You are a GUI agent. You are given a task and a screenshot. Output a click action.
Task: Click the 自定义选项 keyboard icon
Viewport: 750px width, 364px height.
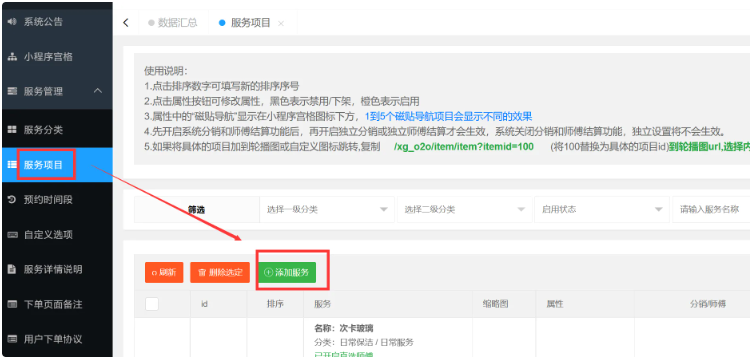(12, 234)
